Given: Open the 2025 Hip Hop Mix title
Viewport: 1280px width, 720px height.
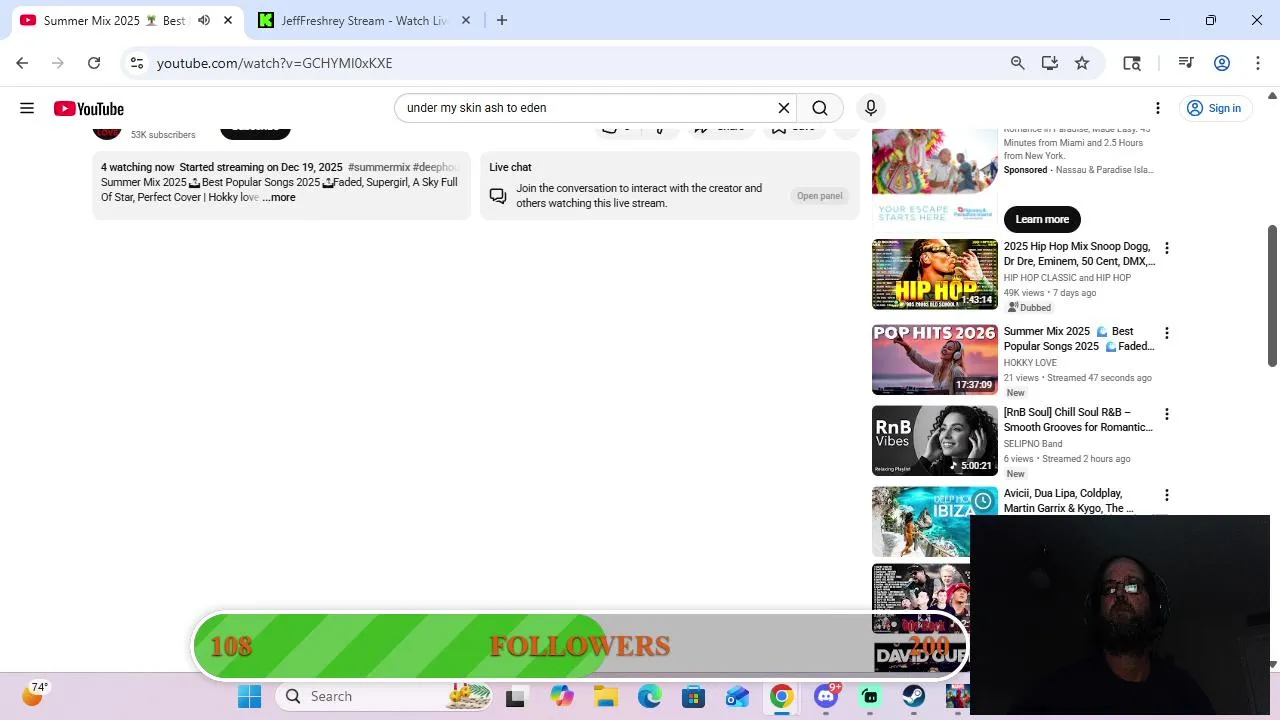Looking at the screenshot, I should 1079,254.
